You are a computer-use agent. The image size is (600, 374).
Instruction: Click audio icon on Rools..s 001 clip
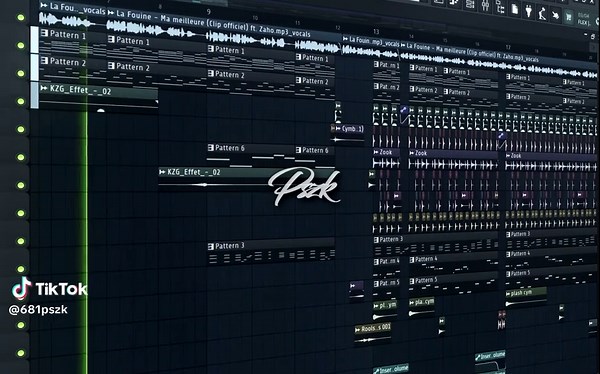coord(358,329)
